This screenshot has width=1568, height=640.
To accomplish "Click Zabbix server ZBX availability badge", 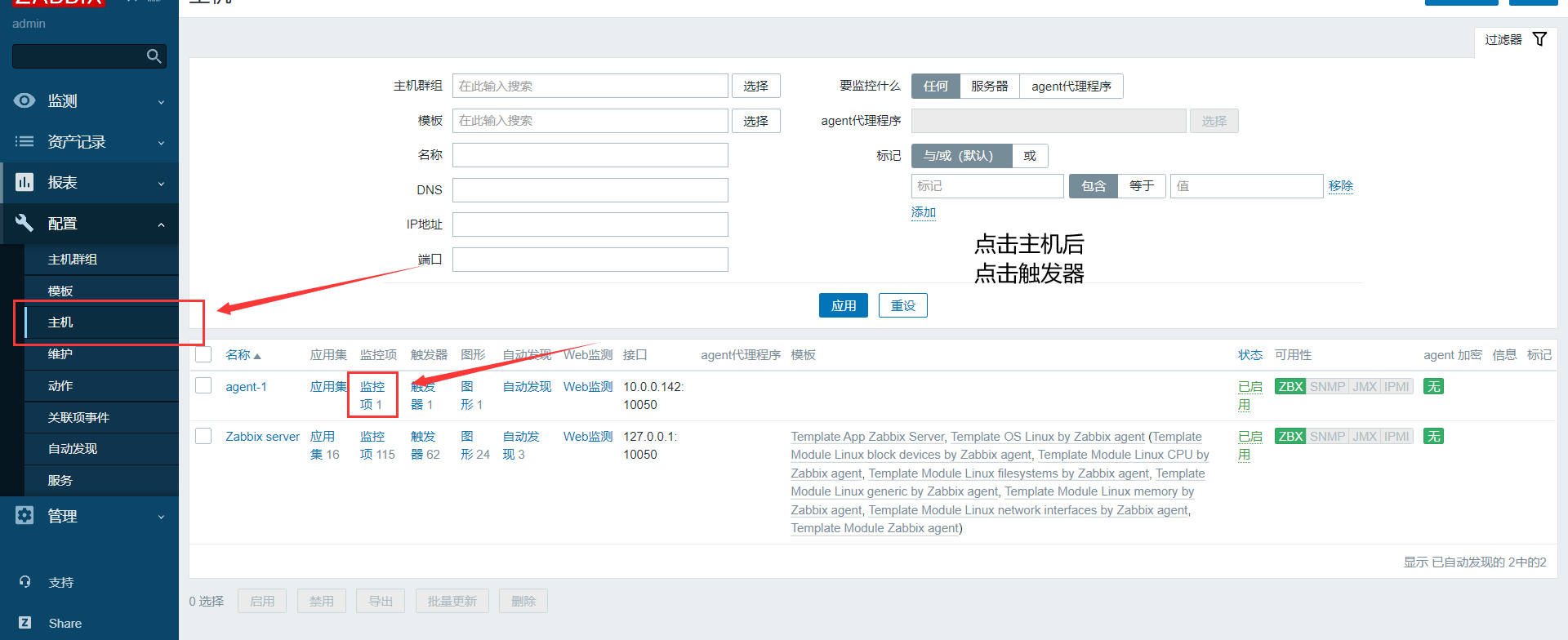I will click(1290, 437).
